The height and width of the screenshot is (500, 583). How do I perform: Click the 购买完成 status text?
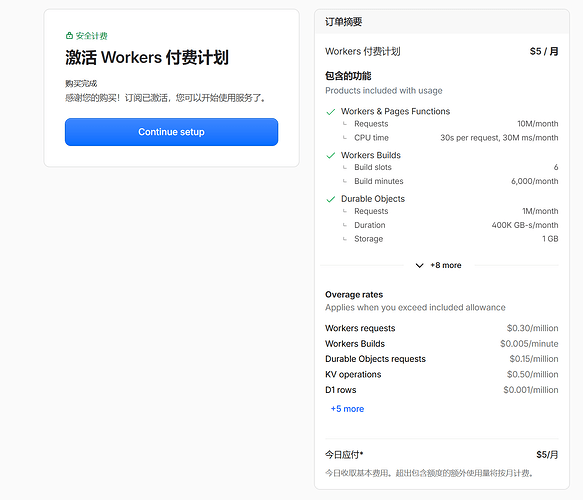tap(81, 83)
